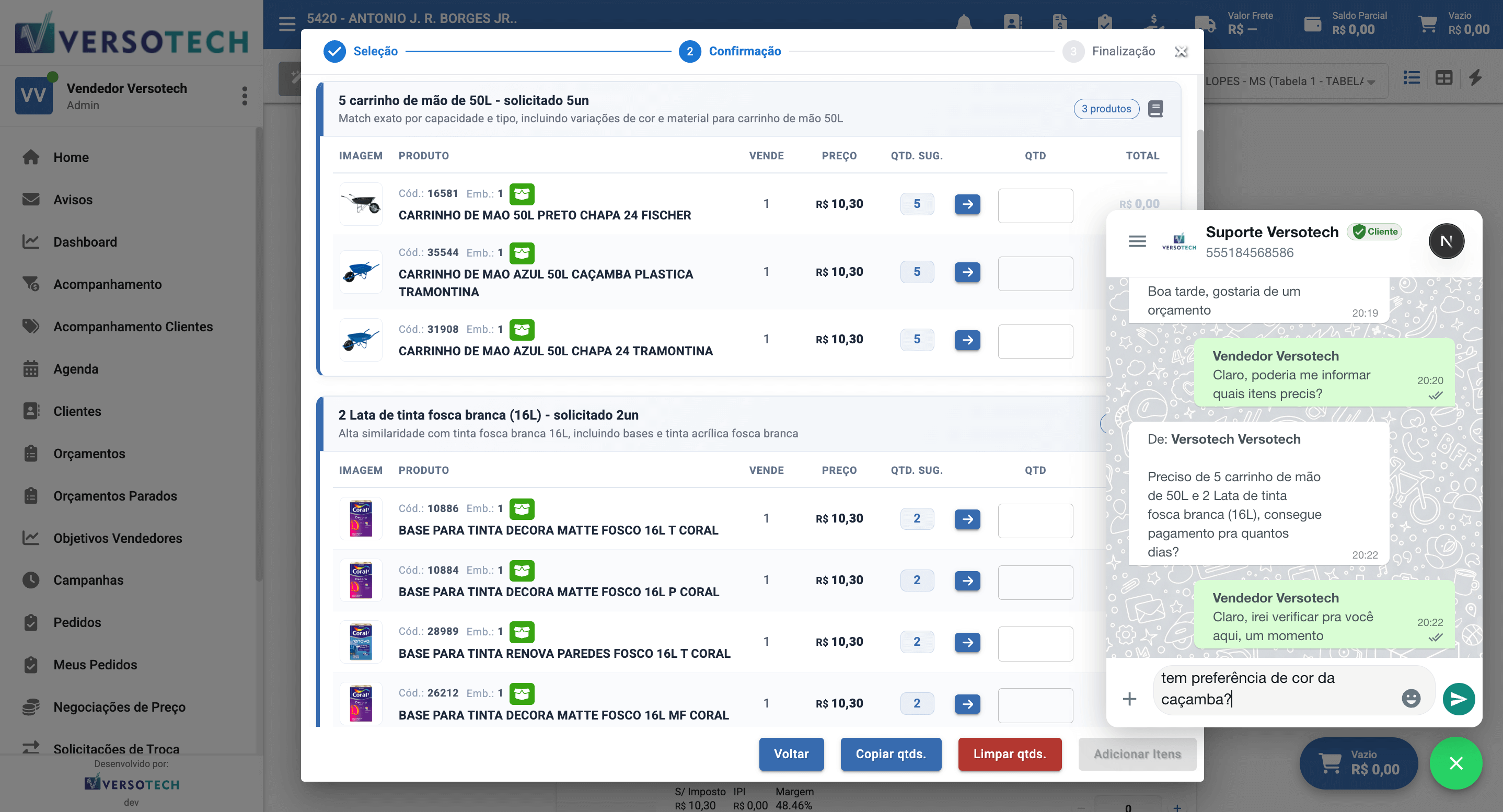The image size is (1503, 812).
Task: Toggle the list view display mode
Action: point(1412,77)
